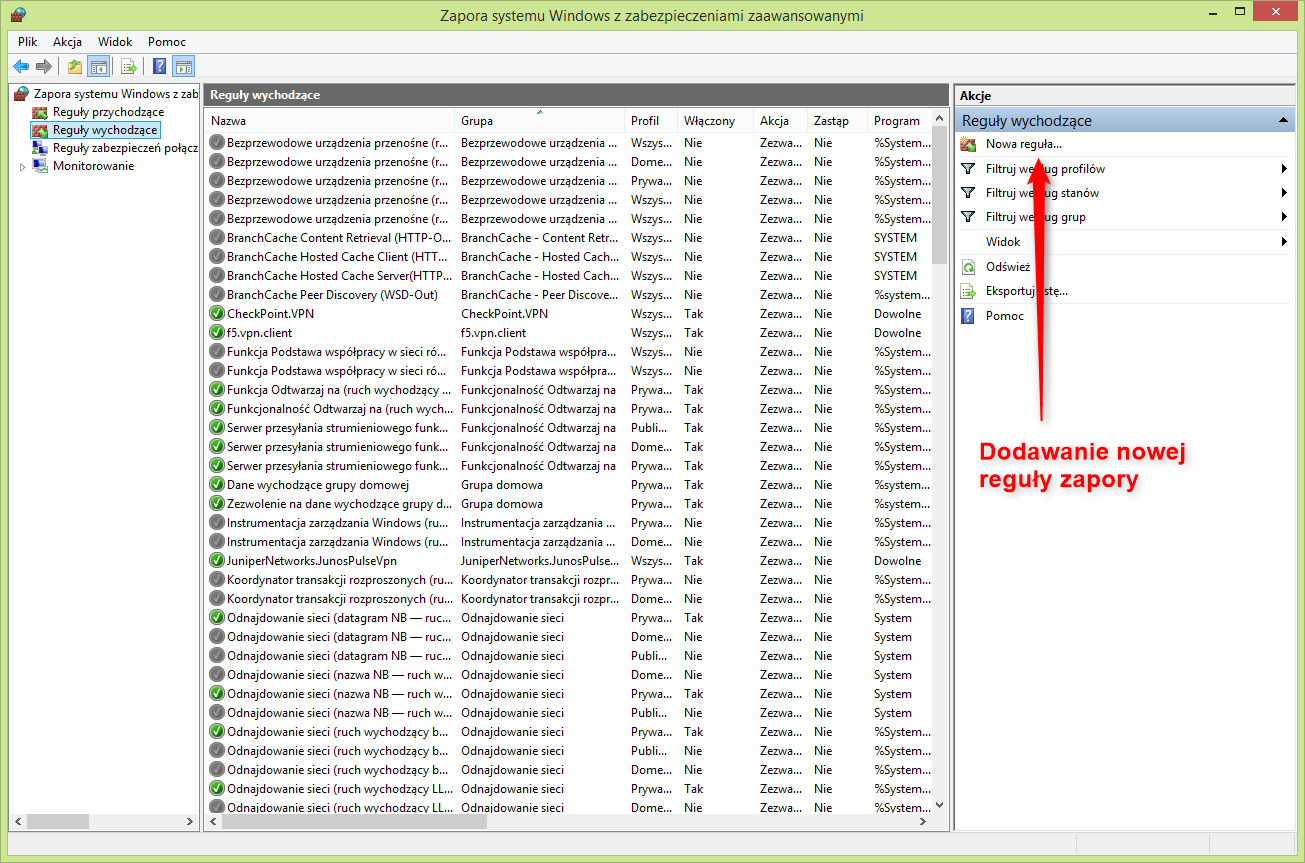
Task: Toggle the console tree toolbar icon
Action: pos(98,67)
